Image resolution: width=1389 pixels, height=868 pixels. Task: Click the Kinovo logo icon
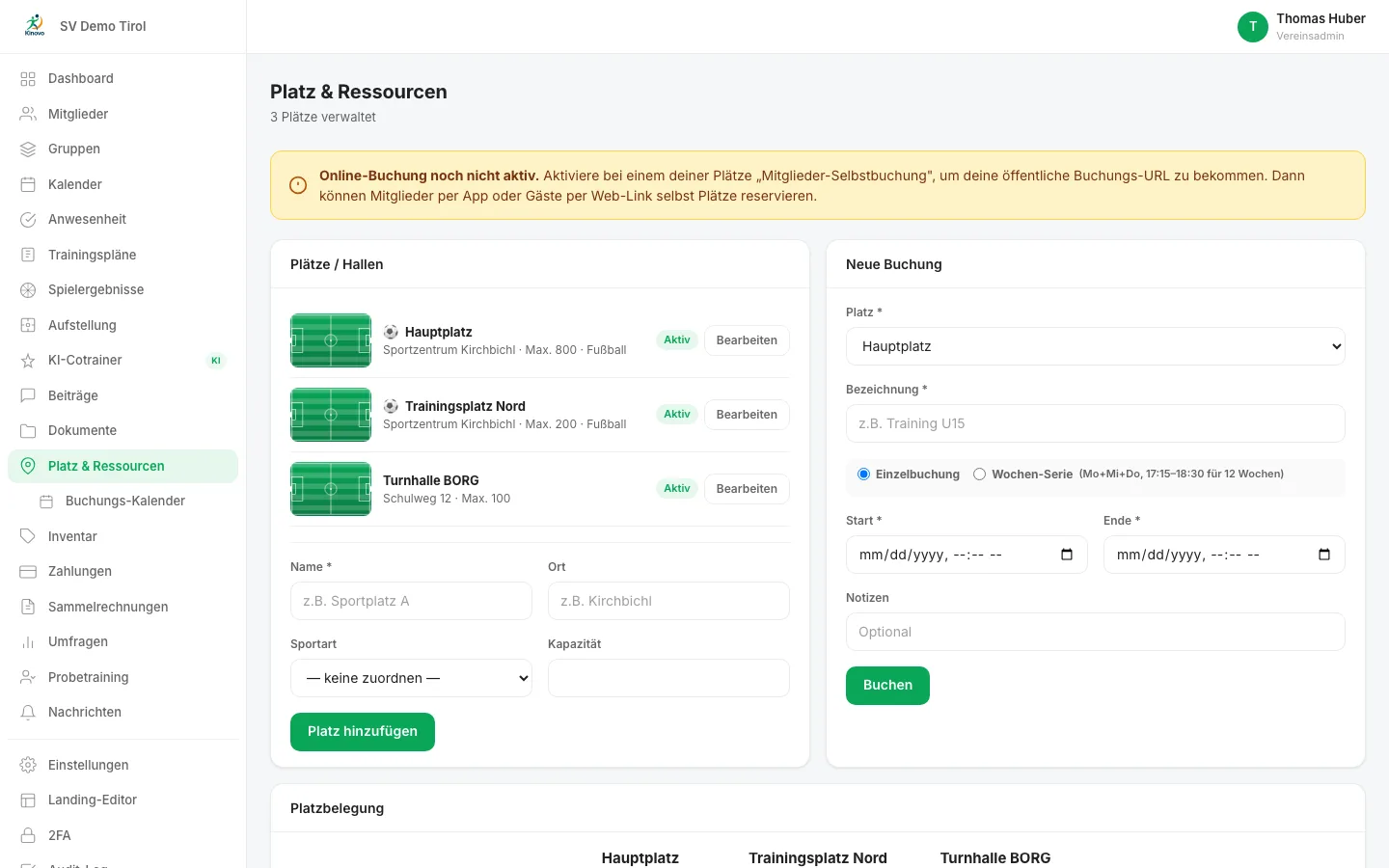[x=35, y=25]
